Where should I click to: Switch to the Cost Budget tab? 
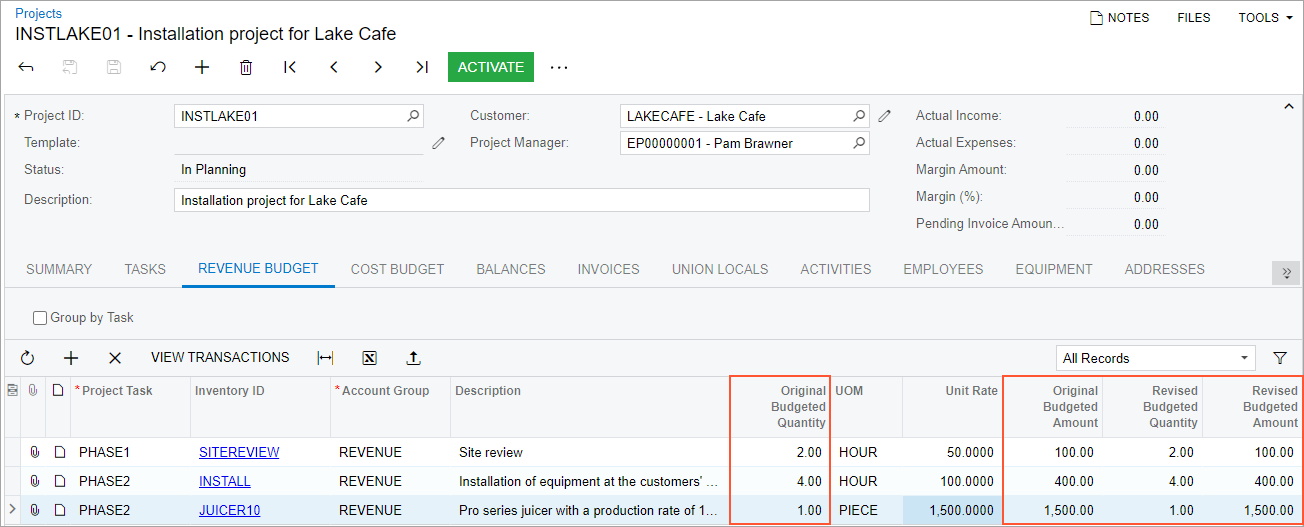(397, 269)
